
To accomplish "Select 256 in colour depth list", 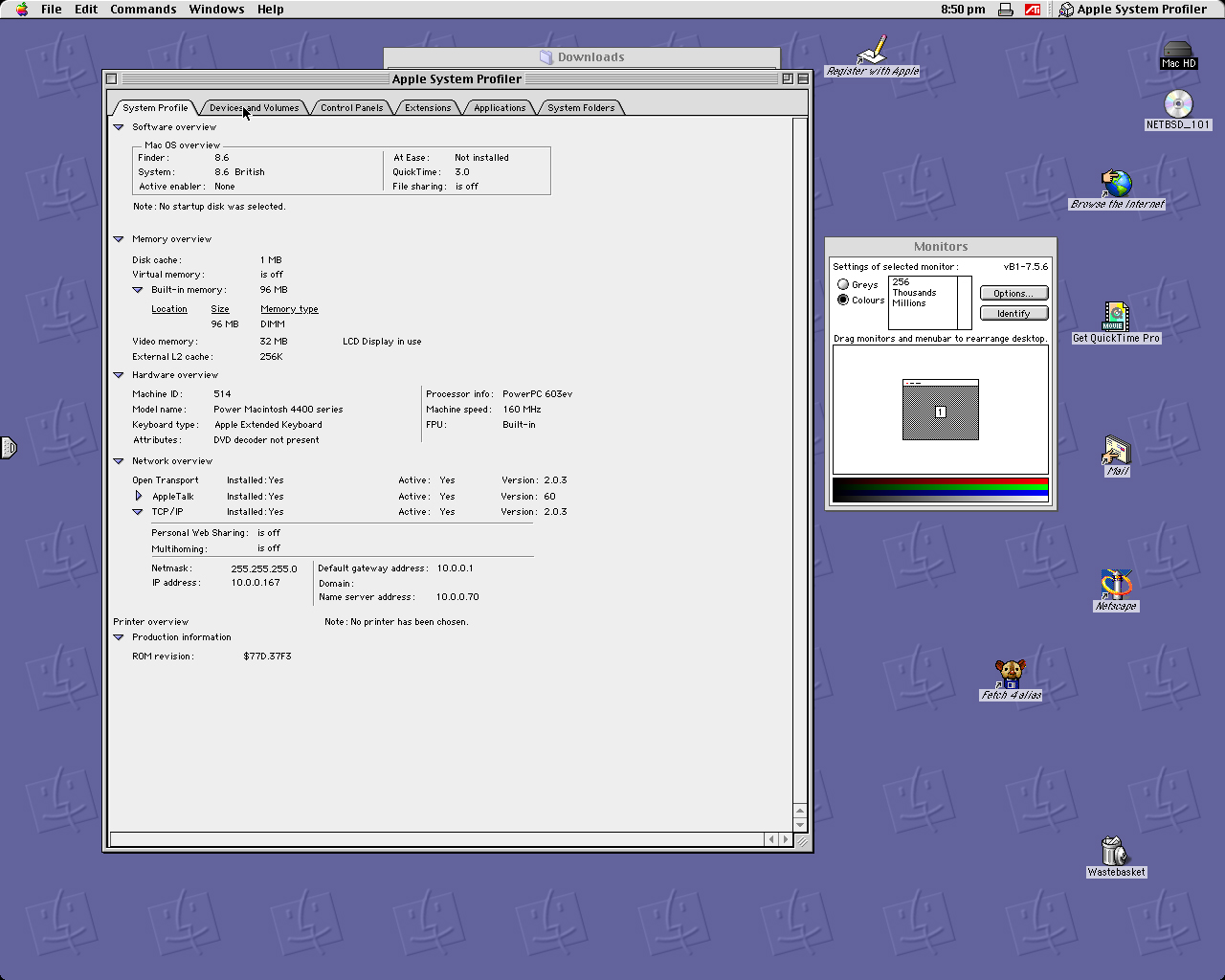I will point(902,282).
